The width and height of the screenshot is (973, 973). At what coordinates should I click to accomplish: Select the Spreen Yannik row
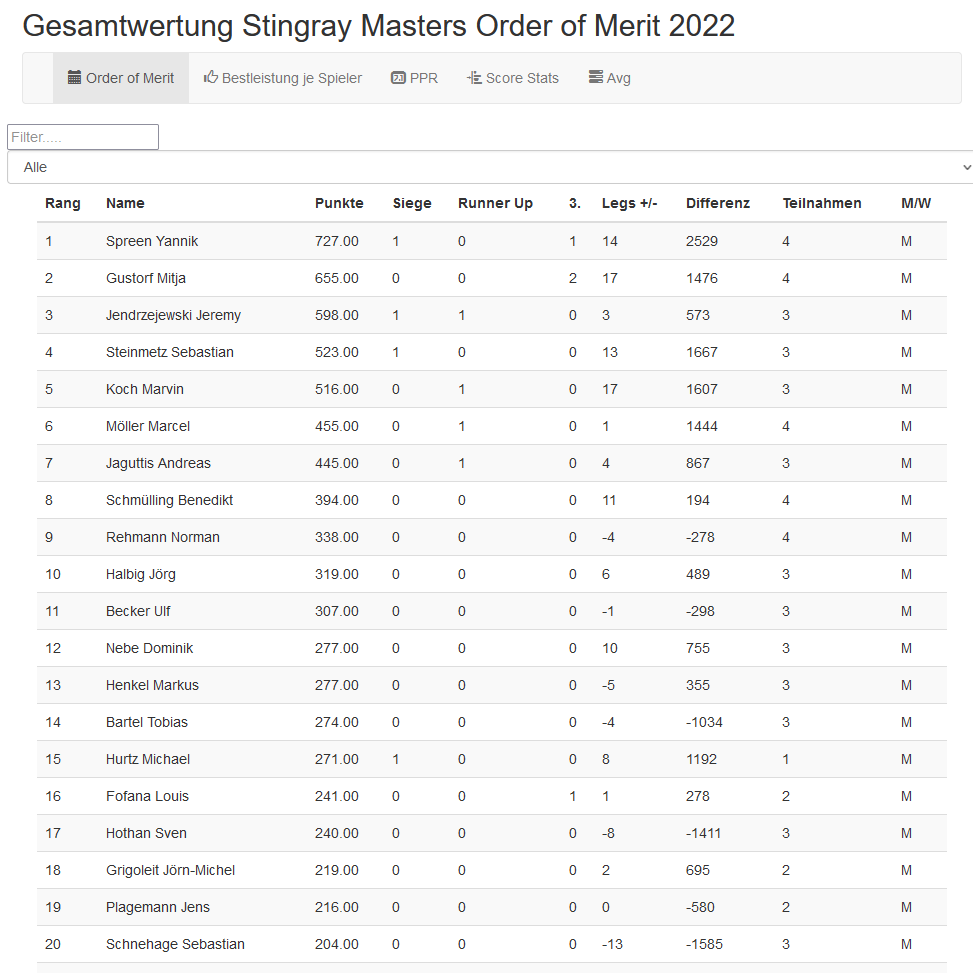(492, 241)
